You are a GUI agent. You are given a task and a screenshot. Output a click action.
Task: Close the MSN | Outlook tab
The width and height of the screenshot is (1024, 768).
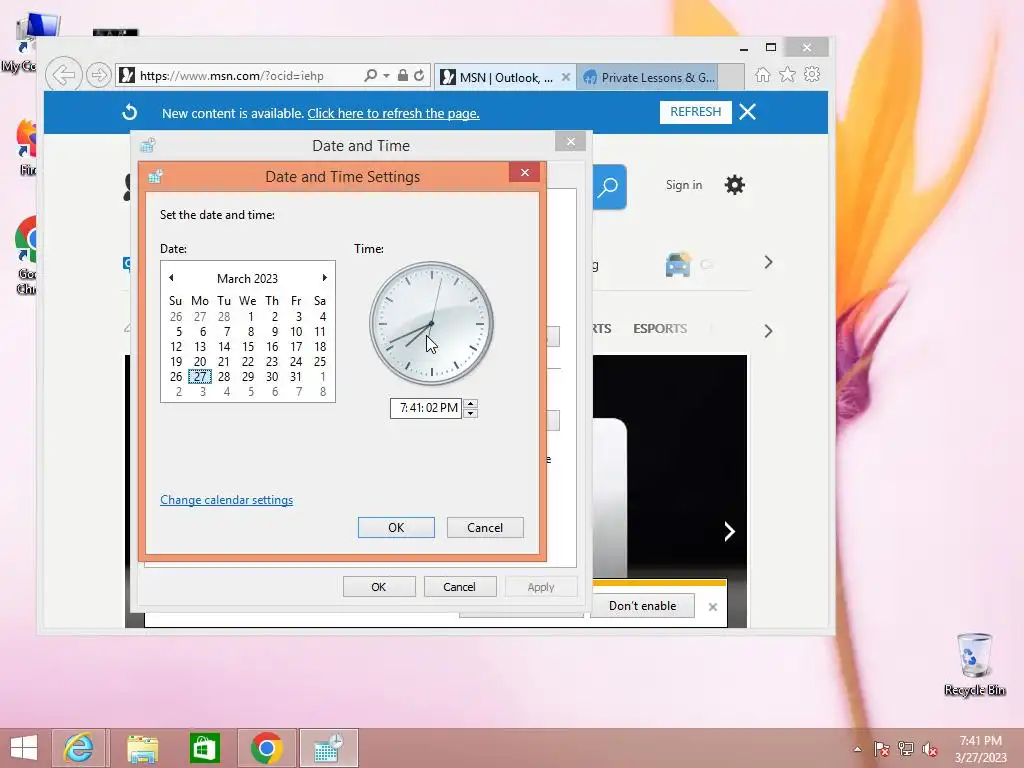click(566, 77)
